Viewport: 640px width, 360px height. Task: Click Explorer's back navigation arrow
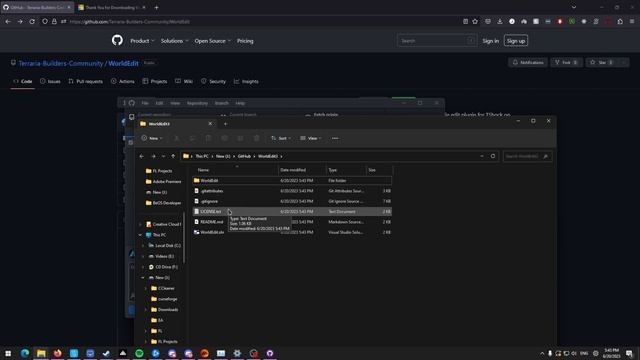pyautogui.click(x=142, y=156)
